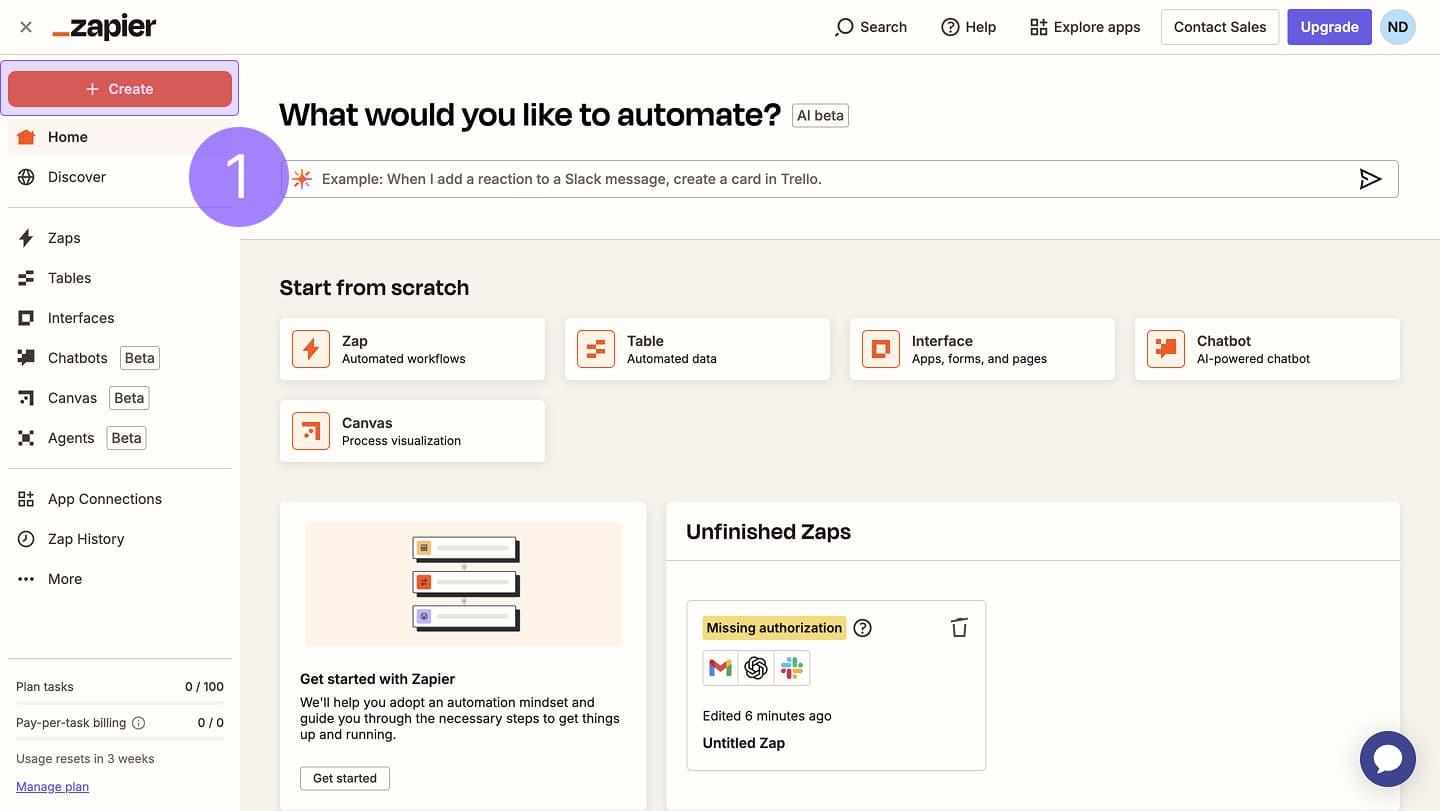1440x811 pixels.
Task: Click the Gmail icon in Untitled Zap
Action: (x=721, y=668)
